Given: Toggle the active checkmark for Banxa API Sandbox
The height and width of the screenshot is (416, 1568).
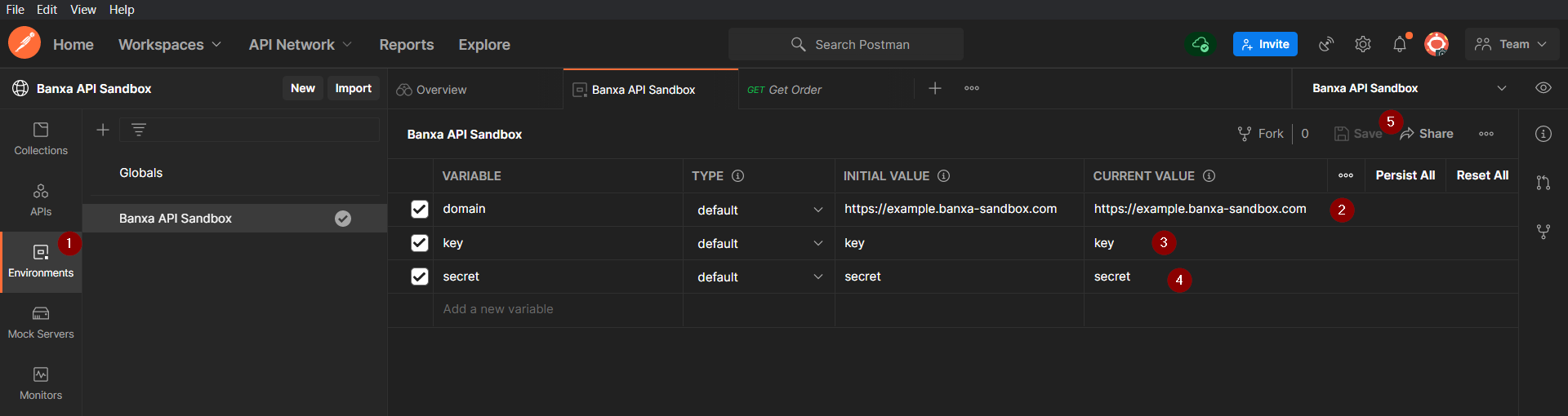Looking at the screenshot, I should [343, 219].
